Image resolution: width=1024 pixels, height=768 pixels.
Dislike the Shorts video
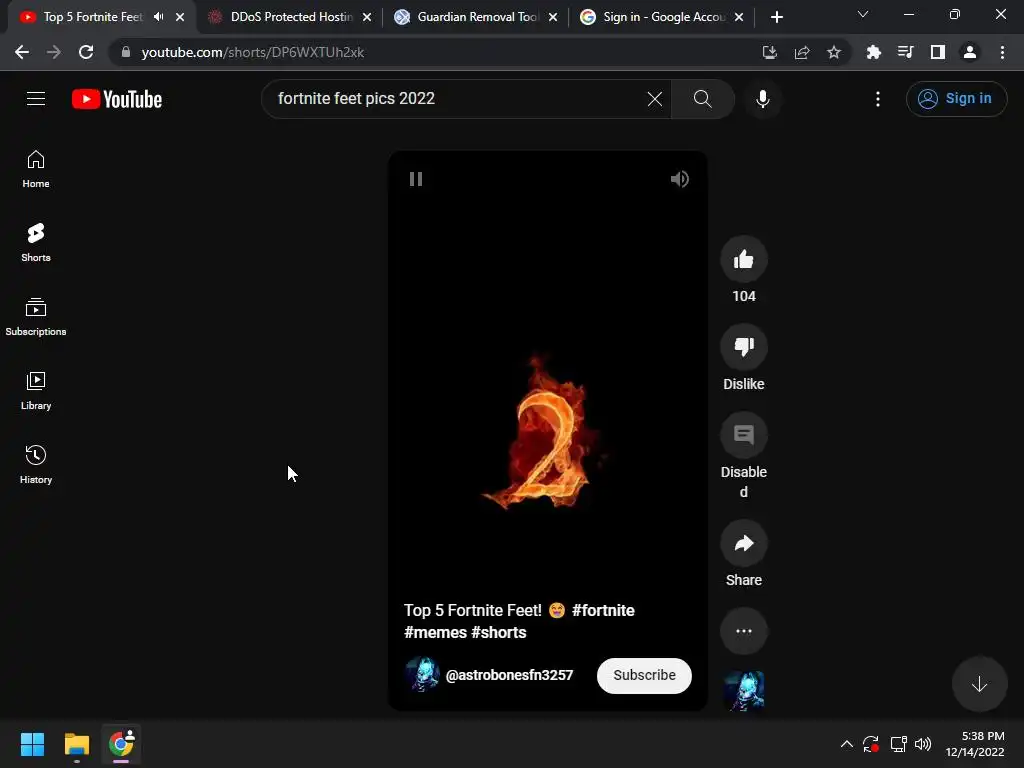click(x=744, y=347)
